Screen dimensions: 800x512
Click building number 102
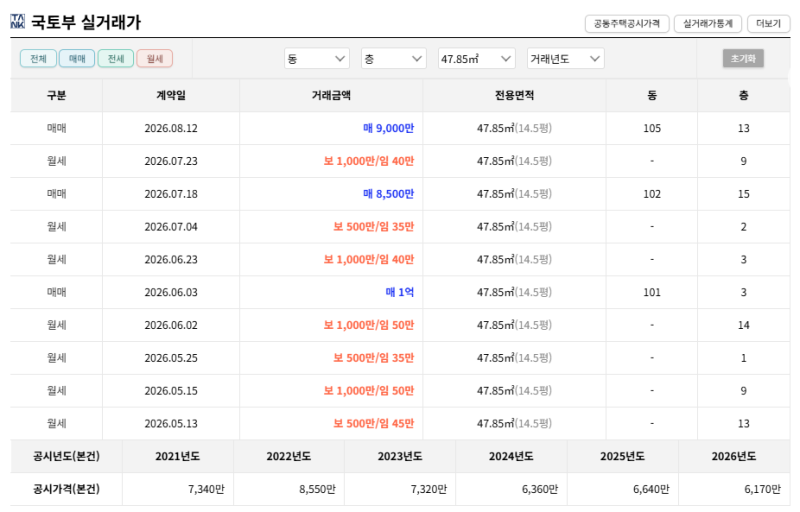tap(652, 194)
